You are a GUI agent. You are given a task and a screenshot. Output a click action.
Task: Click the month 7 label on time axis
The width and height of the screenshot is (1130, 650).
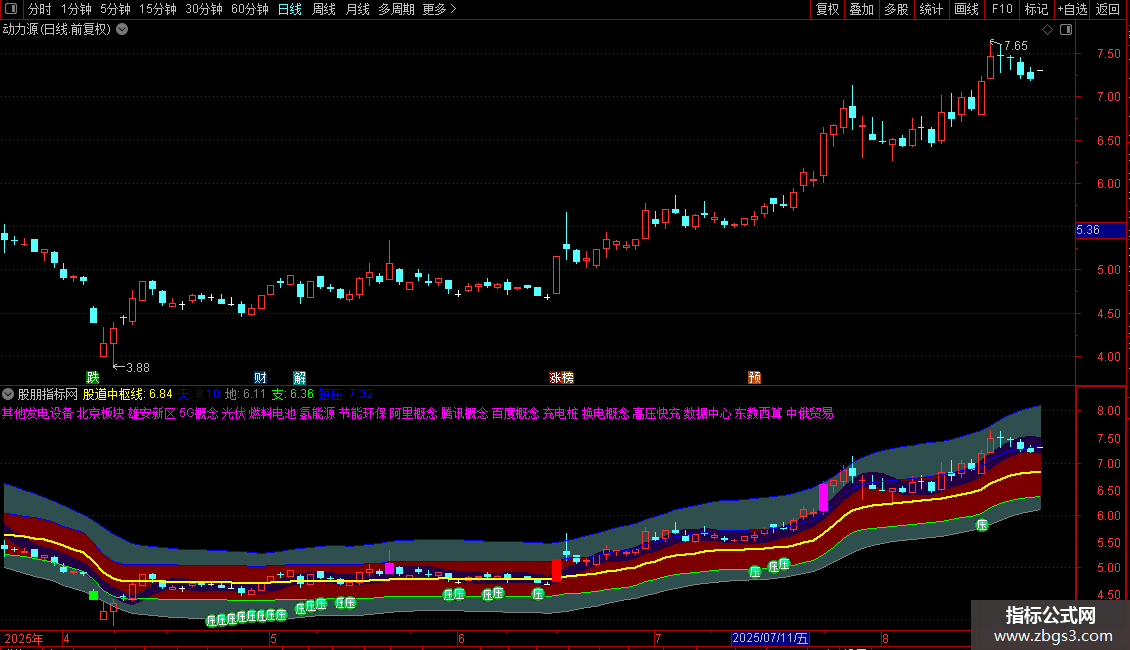pyautogui.click(x=657, y=638)
